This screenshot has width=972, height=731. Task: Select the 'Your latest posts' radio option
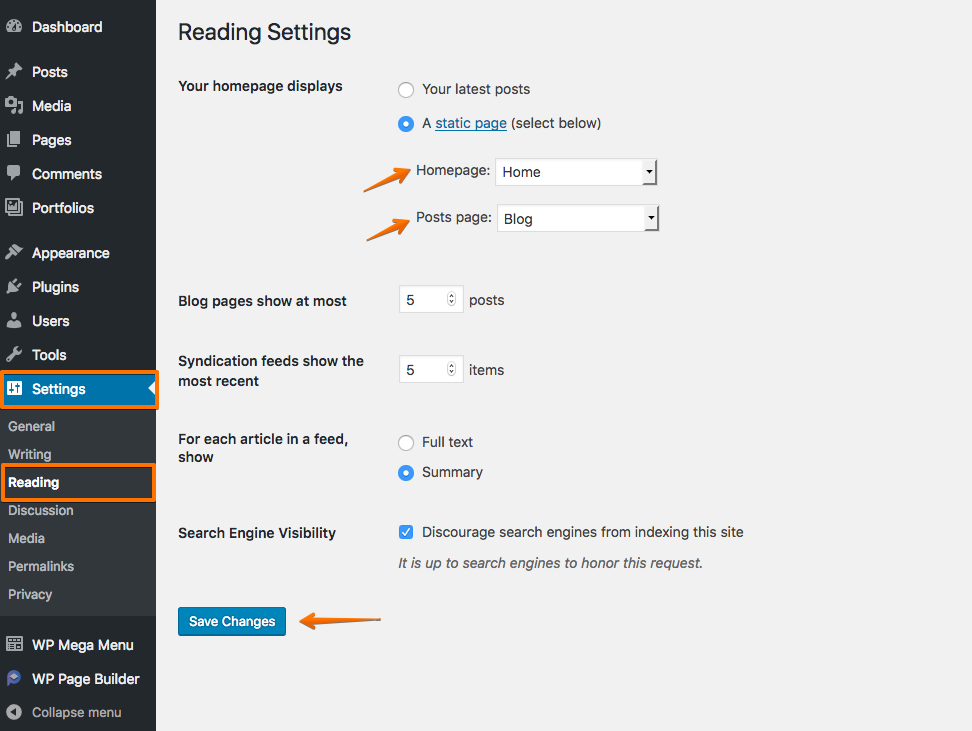tap(406, 90)
